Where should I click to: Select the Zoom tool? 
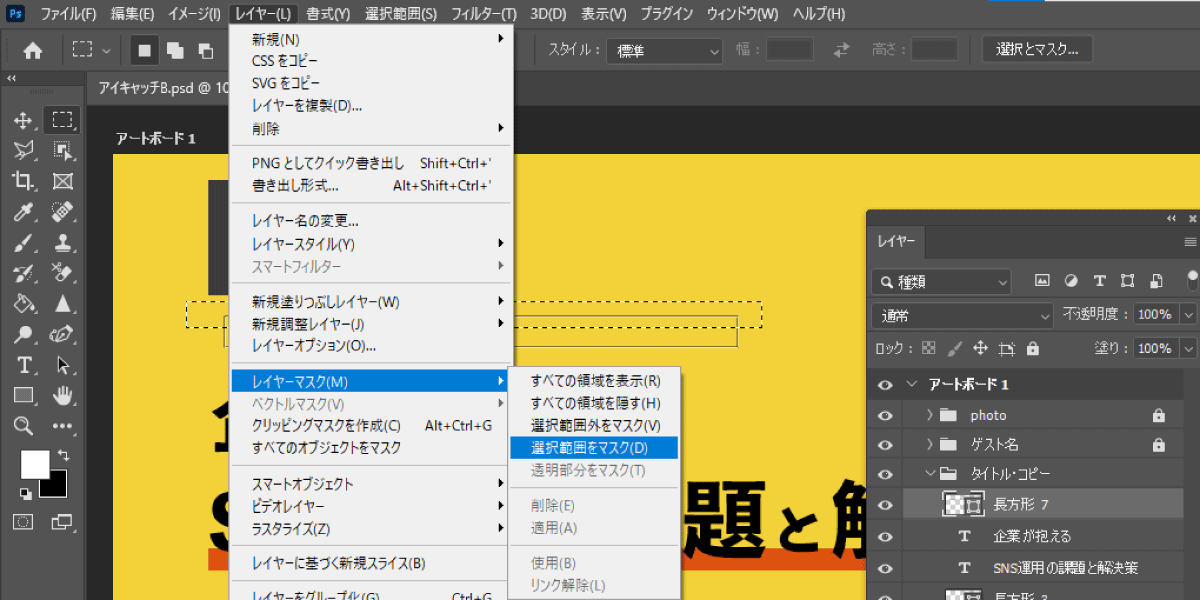point(24,425)
